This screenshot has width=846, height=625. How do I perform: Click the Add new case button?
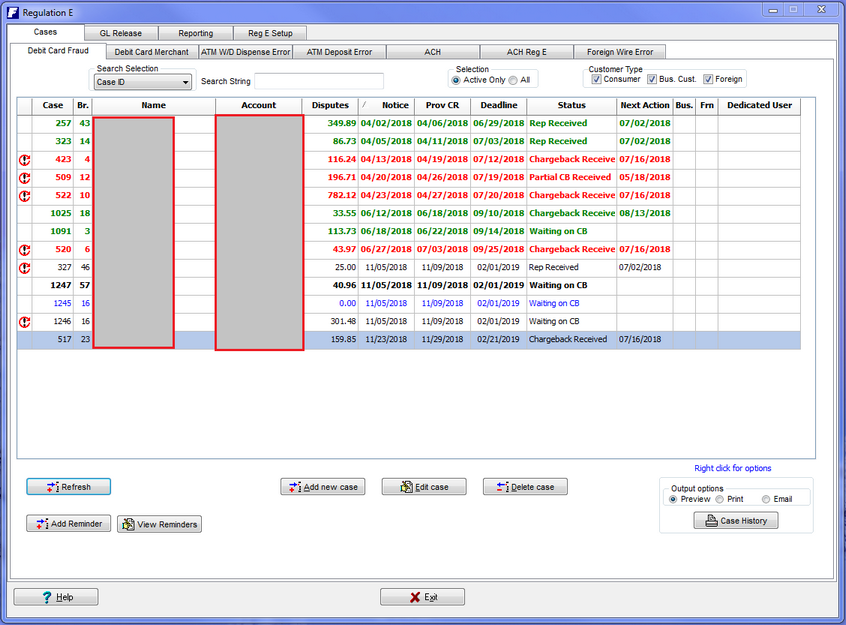[x=323, y=487]
